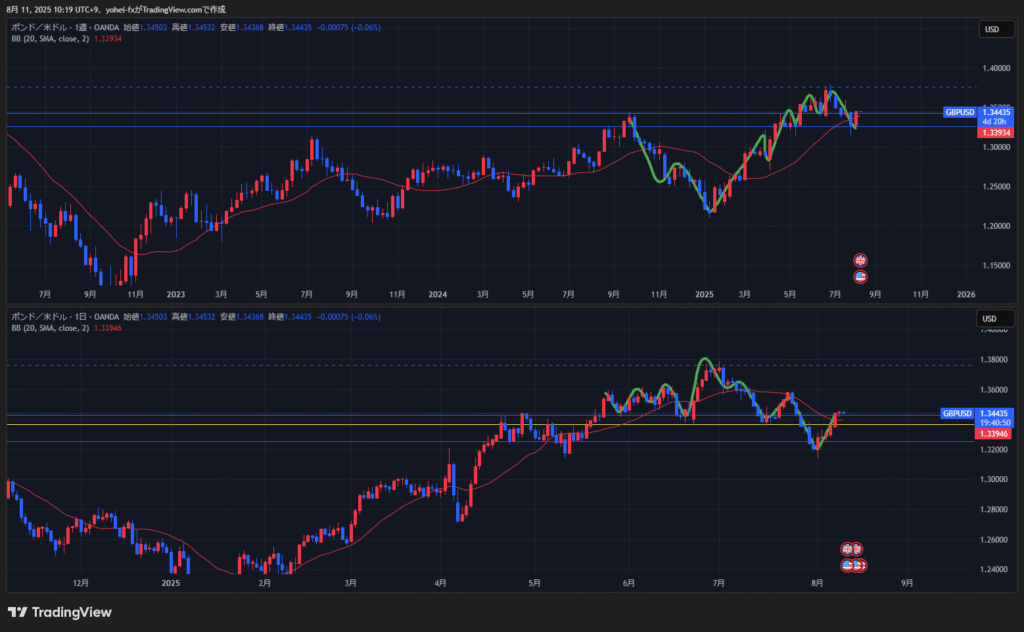Click the 1.38000 price level on daily axis
This screenshot has height=632, width=1024.
[x=993, y=360]
